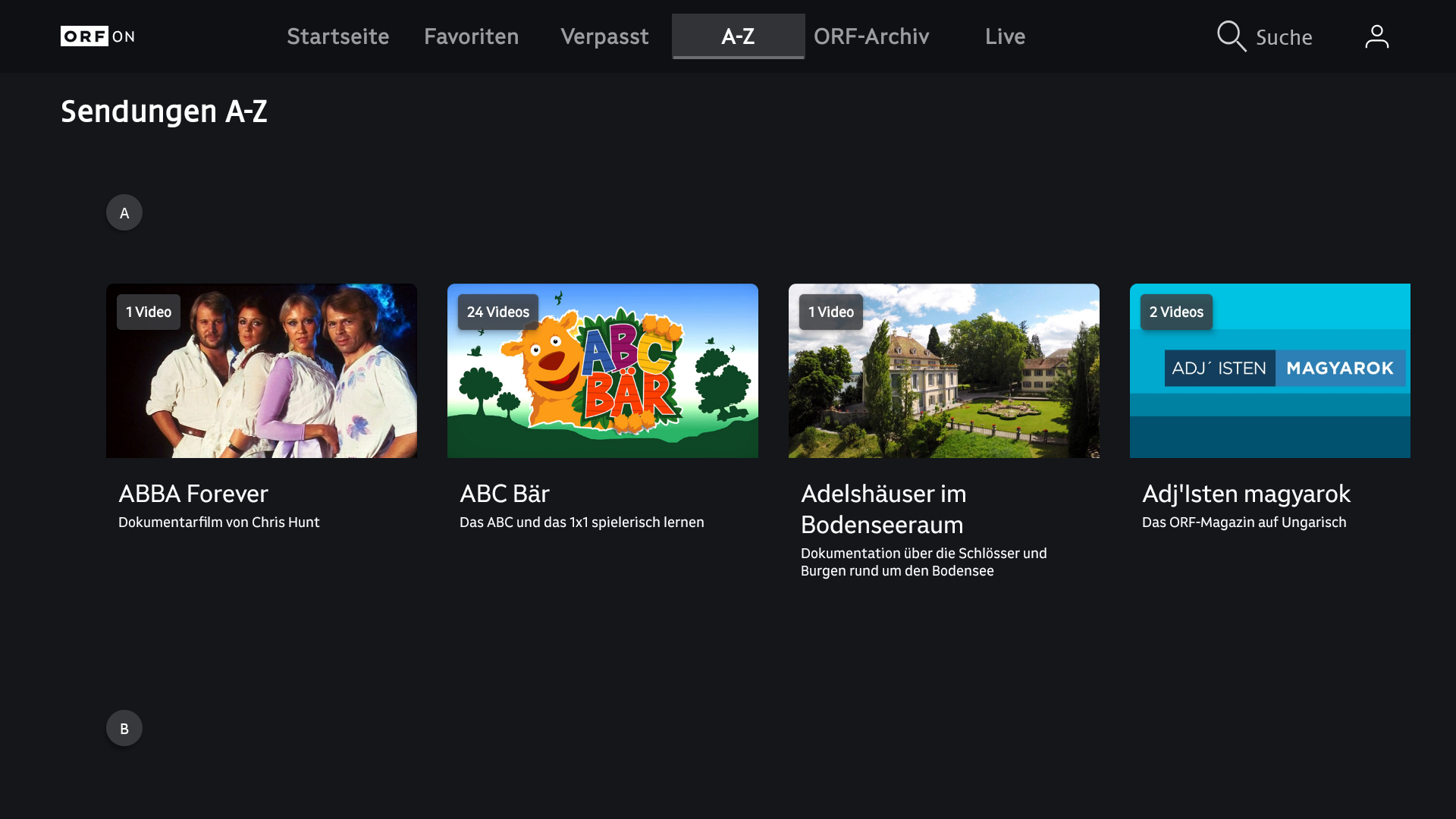Switch to the Startseite tab
The width and height of the screenshot is (1456, 819).
pyautogui.click(x=338, y=36)
